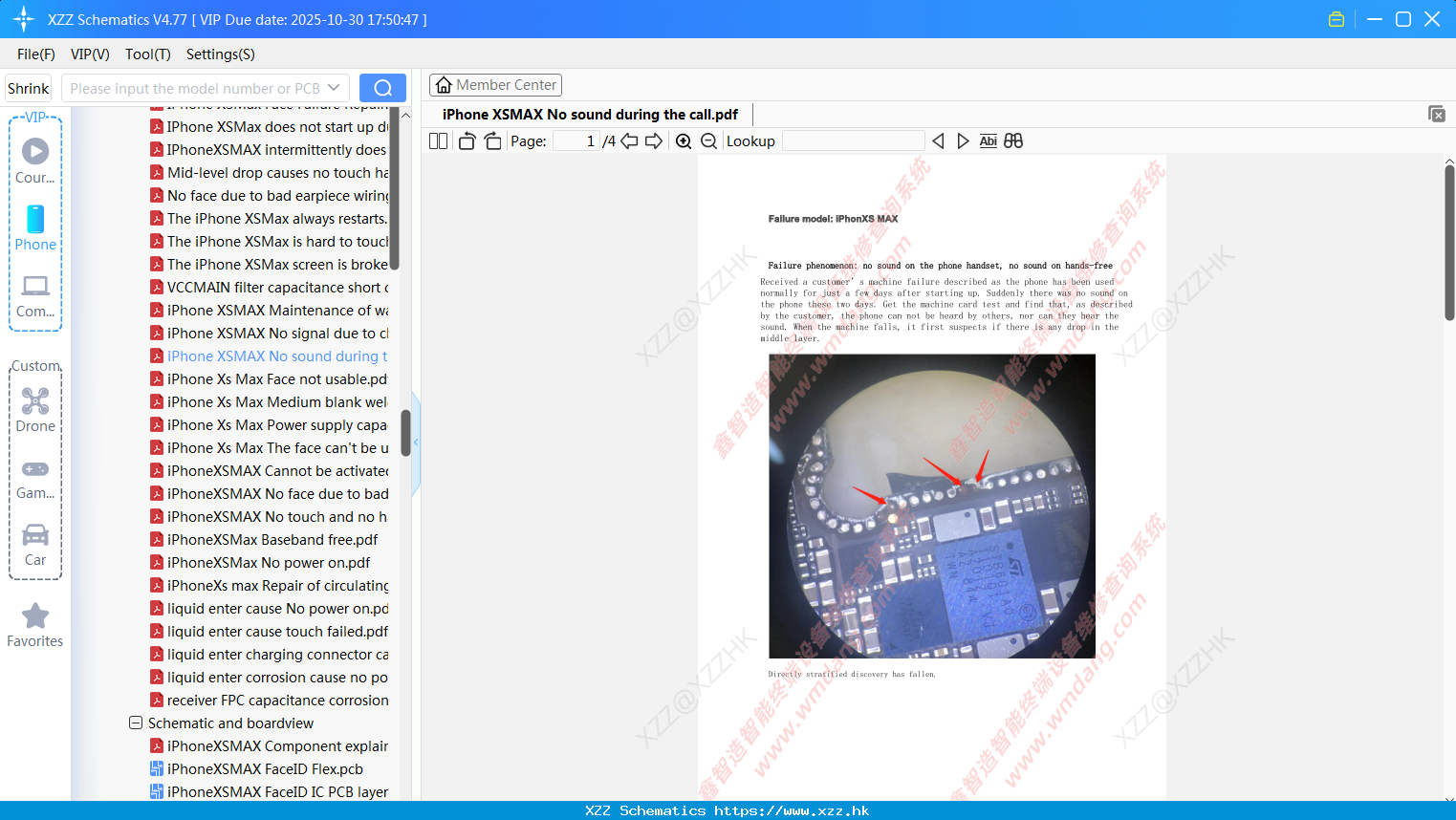Image resolution: width=1456 pixels, height=820 pixels.
Task: Select the iPhone XSMAX No sound tab
Action: coord(590,115)
